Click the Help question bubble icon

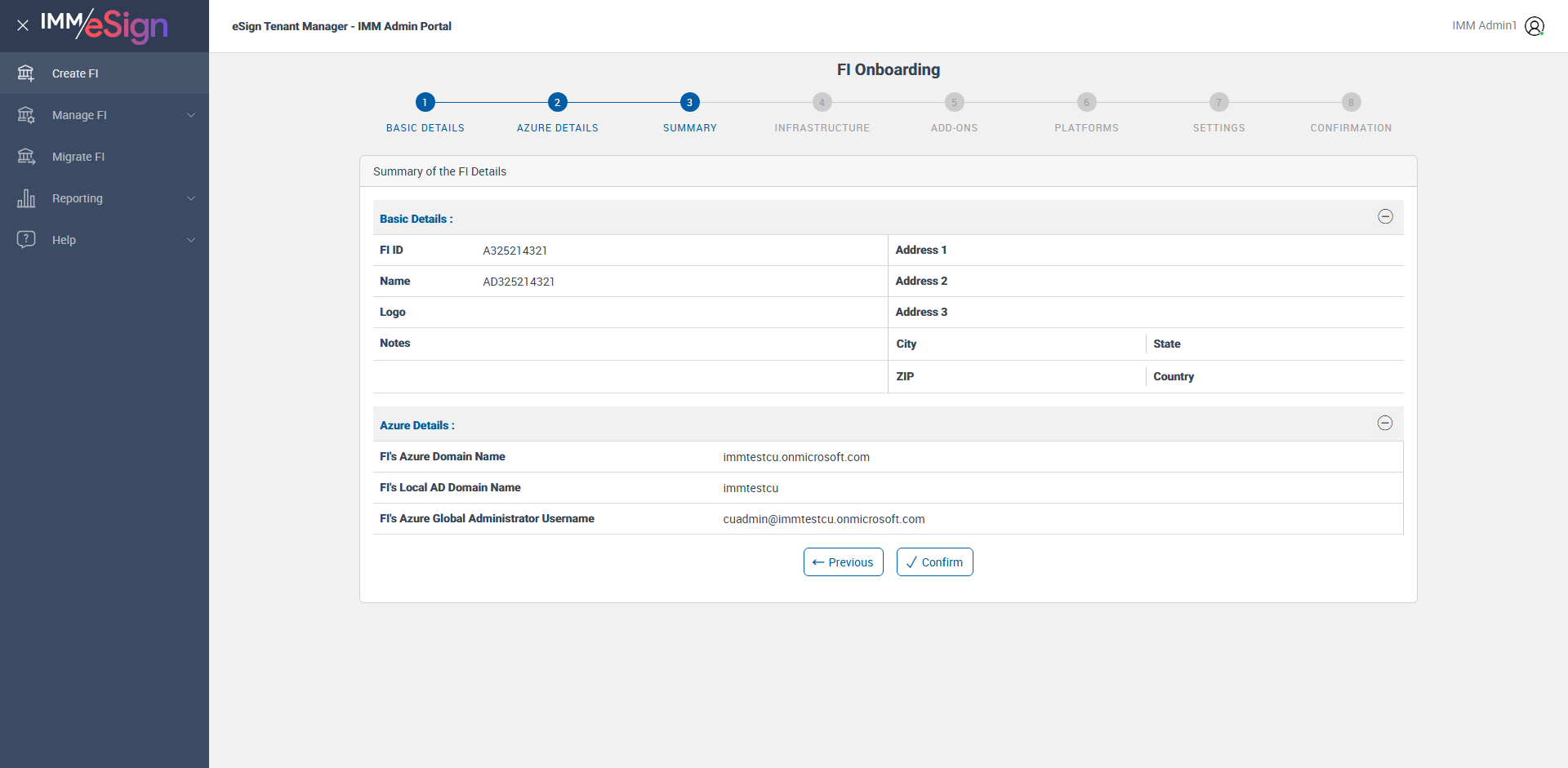[26, 240]
